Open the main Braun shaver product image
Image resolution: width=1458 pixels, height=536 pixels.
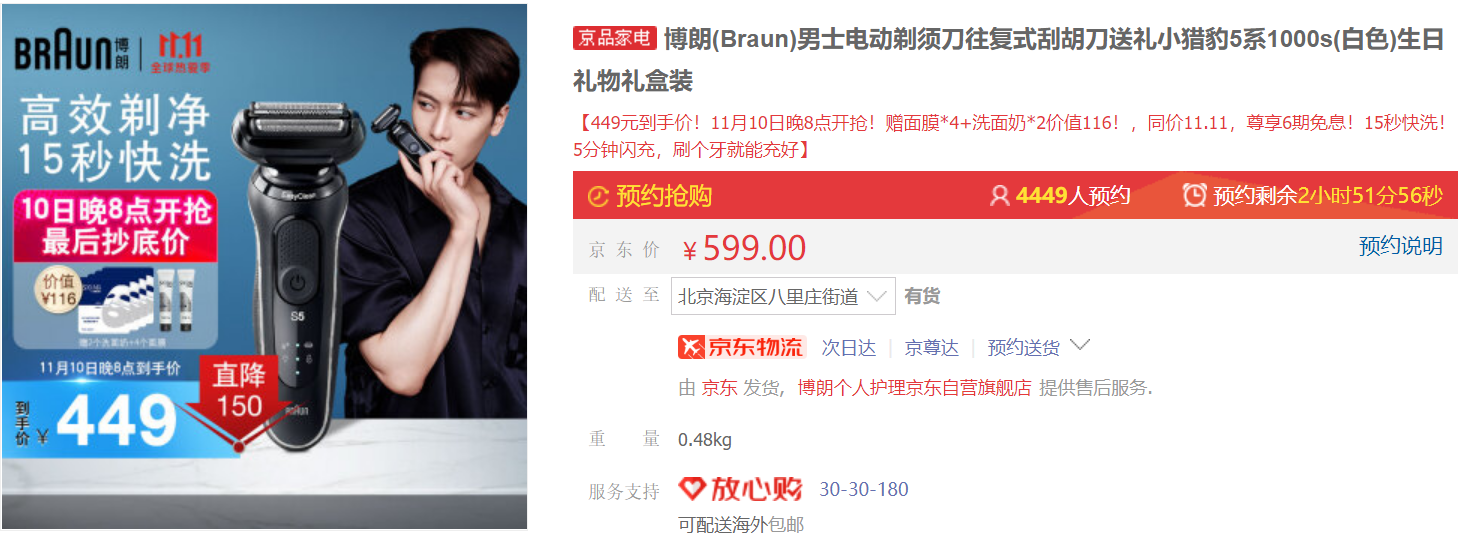264,266
